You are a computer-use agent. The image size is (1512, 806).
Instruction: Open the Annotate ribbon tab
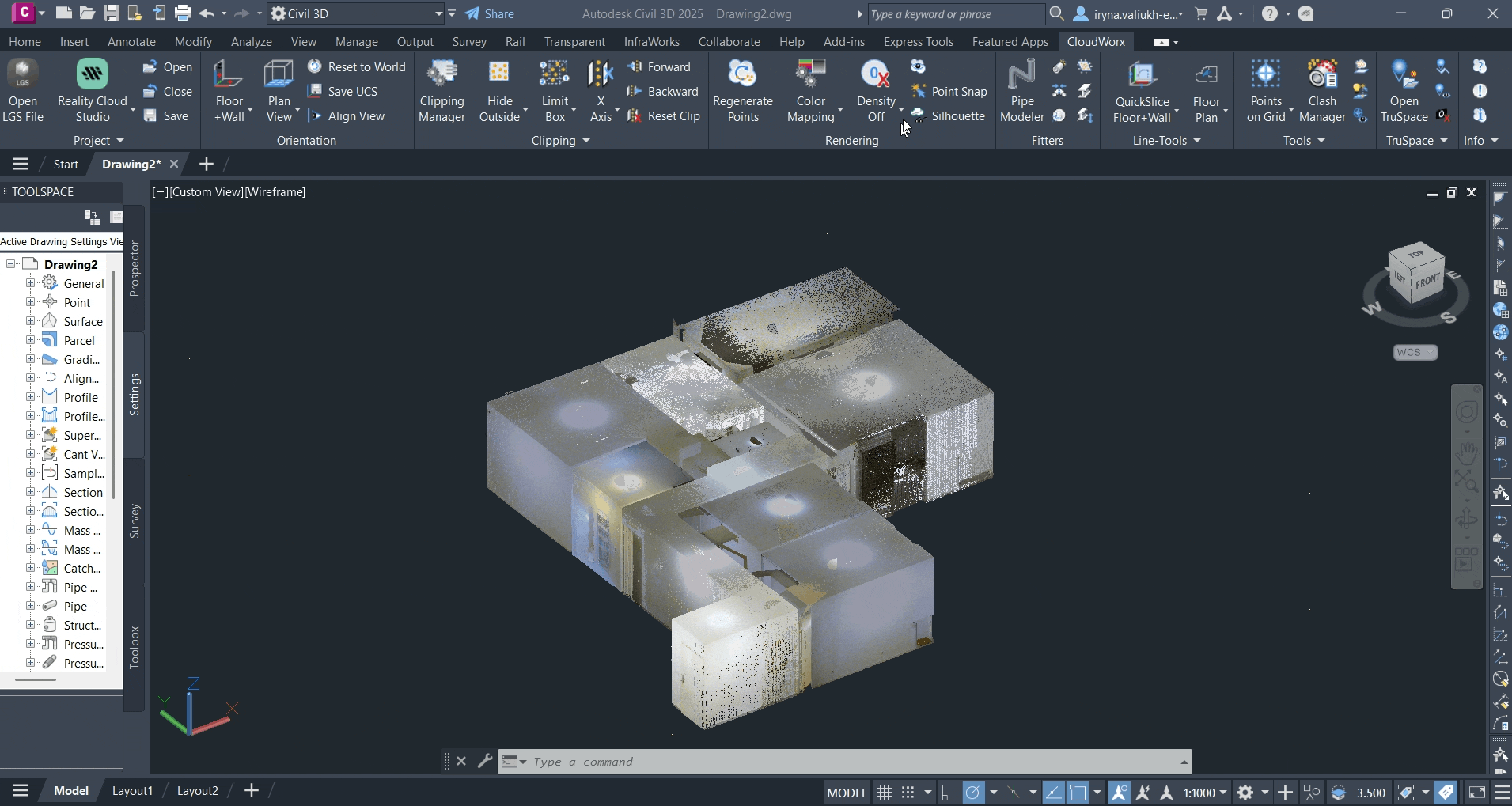pyautogui.click(x=131, y=42)
